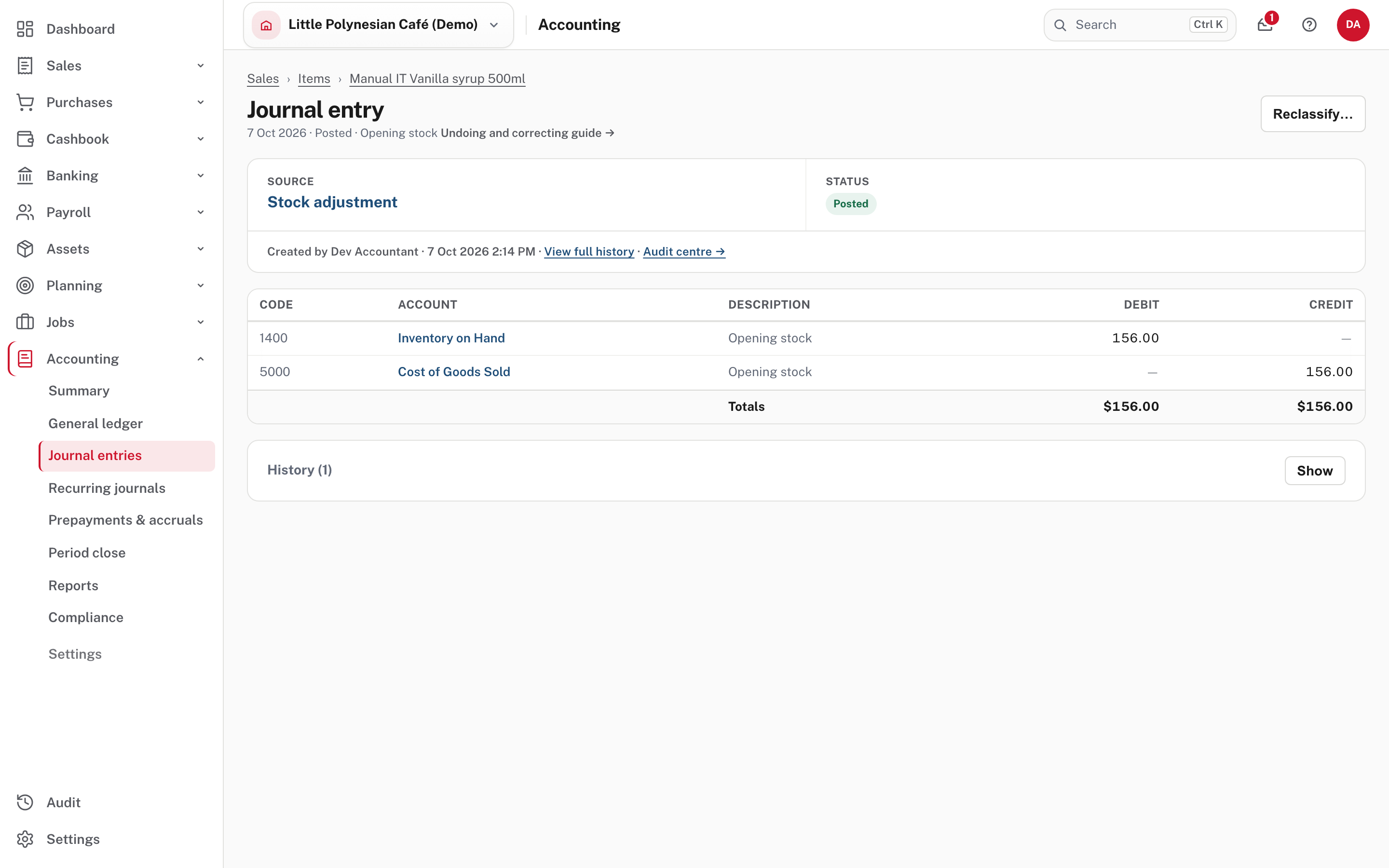Image resolution: width=1389 pixels, height=868 pixels.
Task: Expand the Cashbook section chevron
Action: 200,139
